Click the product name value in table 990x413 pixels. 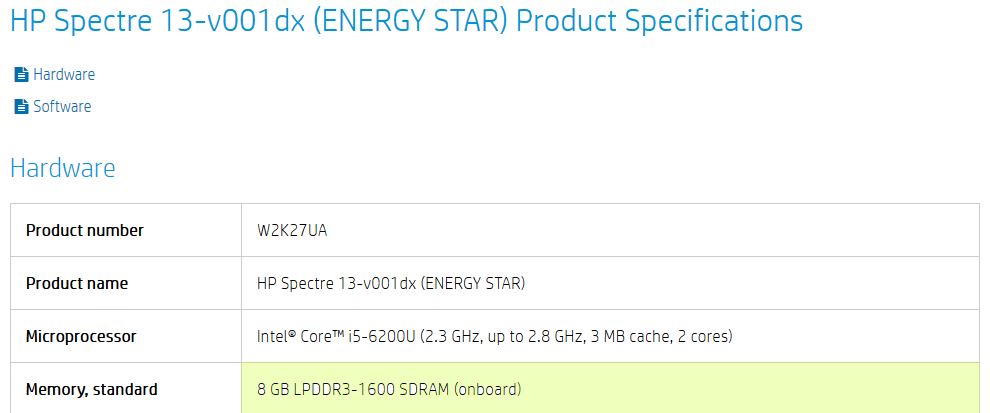391,283
